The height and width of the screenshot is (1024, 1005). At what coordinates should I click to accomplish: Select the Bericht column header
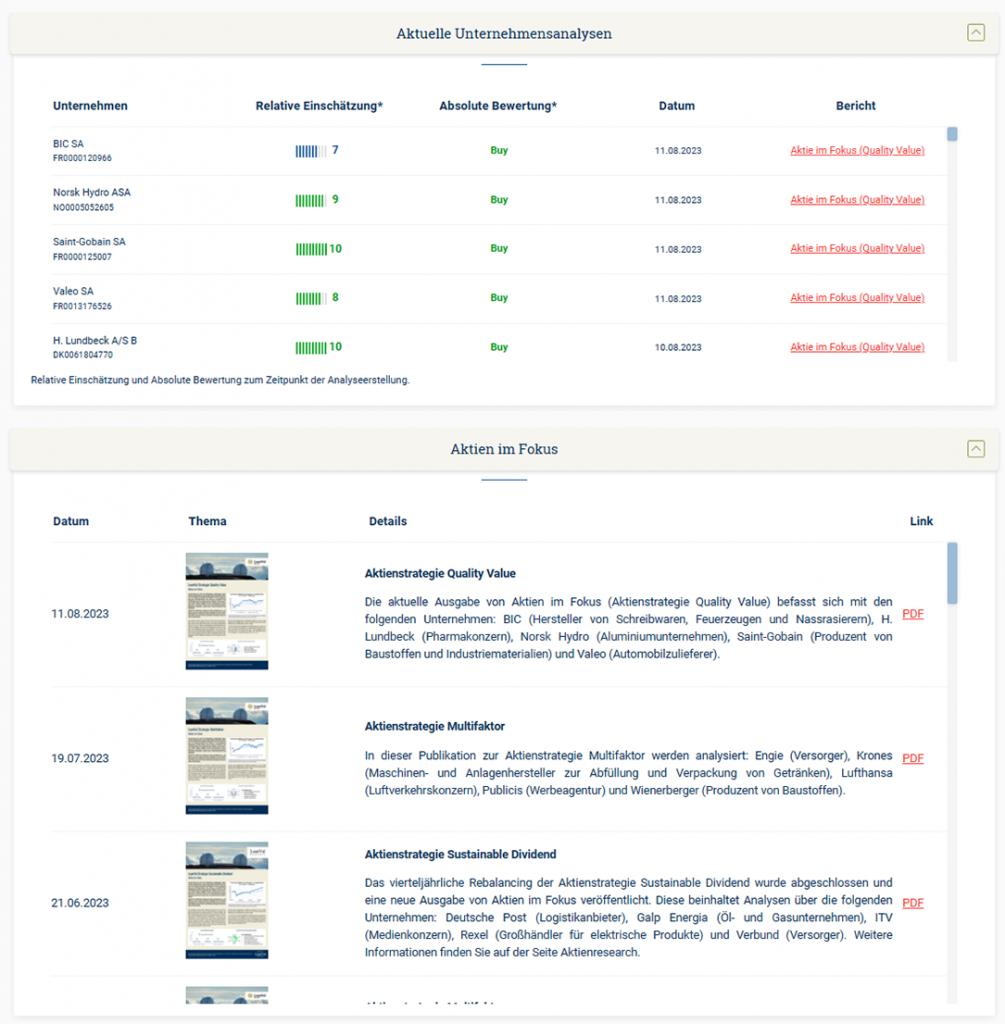855,106
